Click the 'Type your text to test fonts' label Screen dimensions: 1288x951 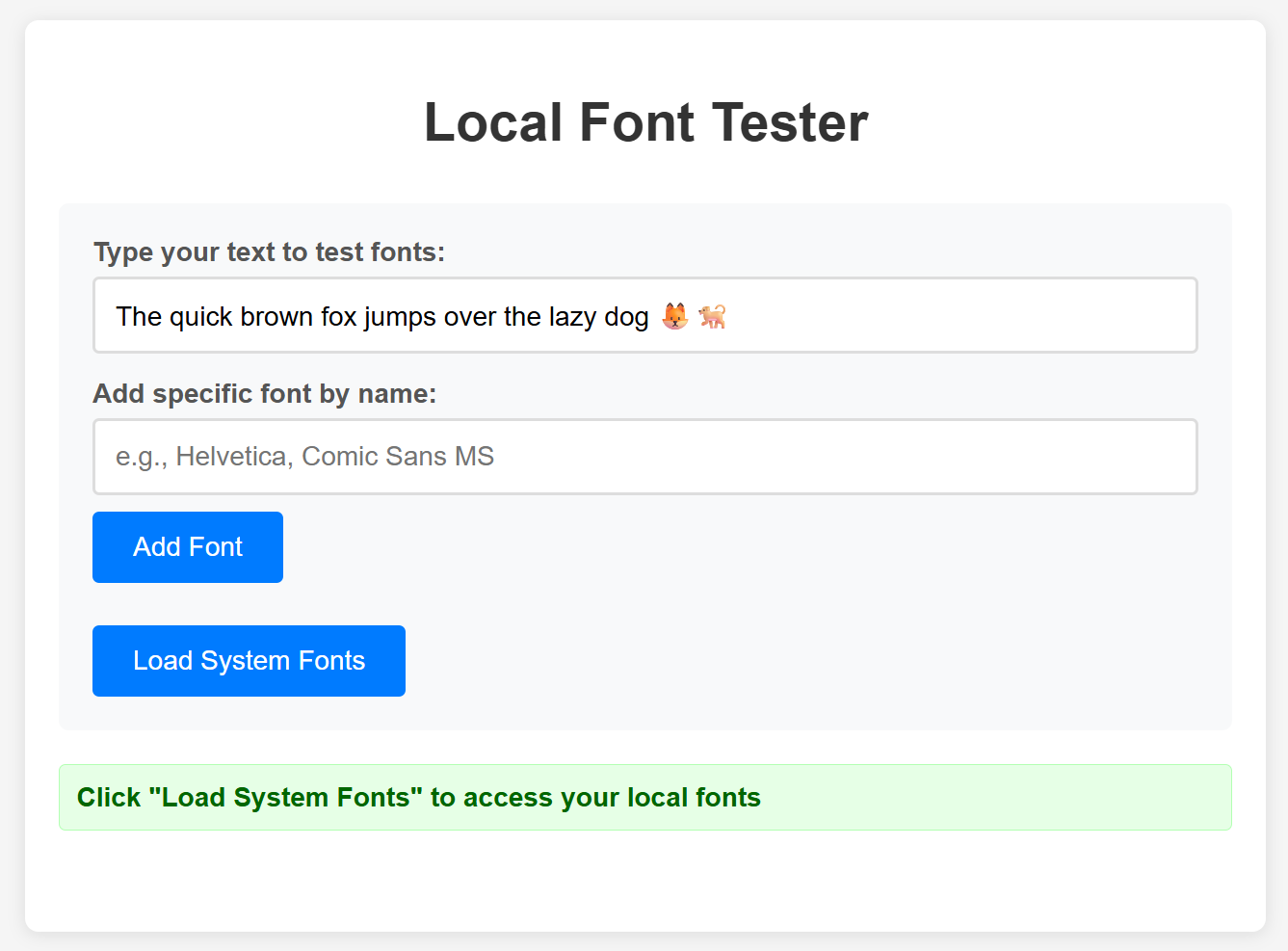coord(269,251)
